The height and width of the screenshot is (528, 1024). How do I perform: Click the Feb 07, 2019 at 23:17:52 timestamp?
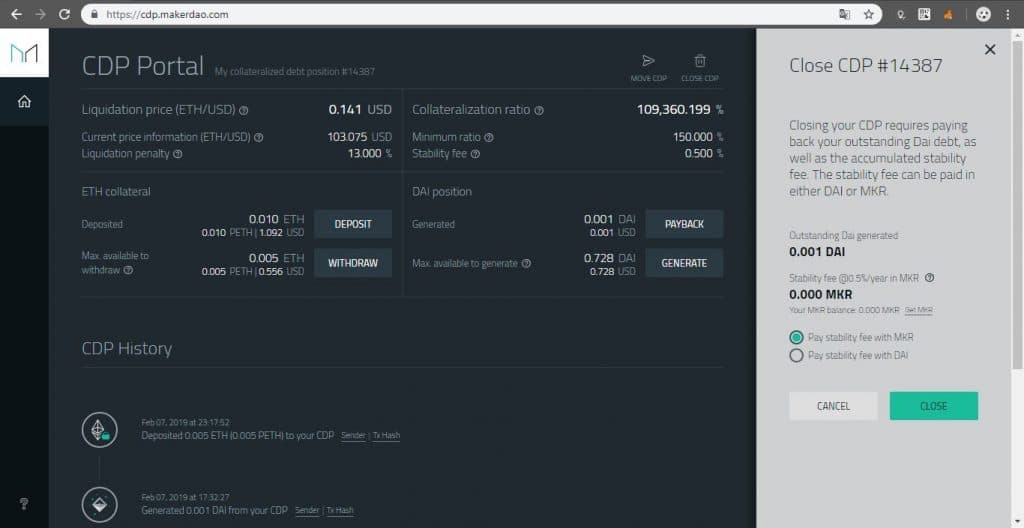coord(185,423)
